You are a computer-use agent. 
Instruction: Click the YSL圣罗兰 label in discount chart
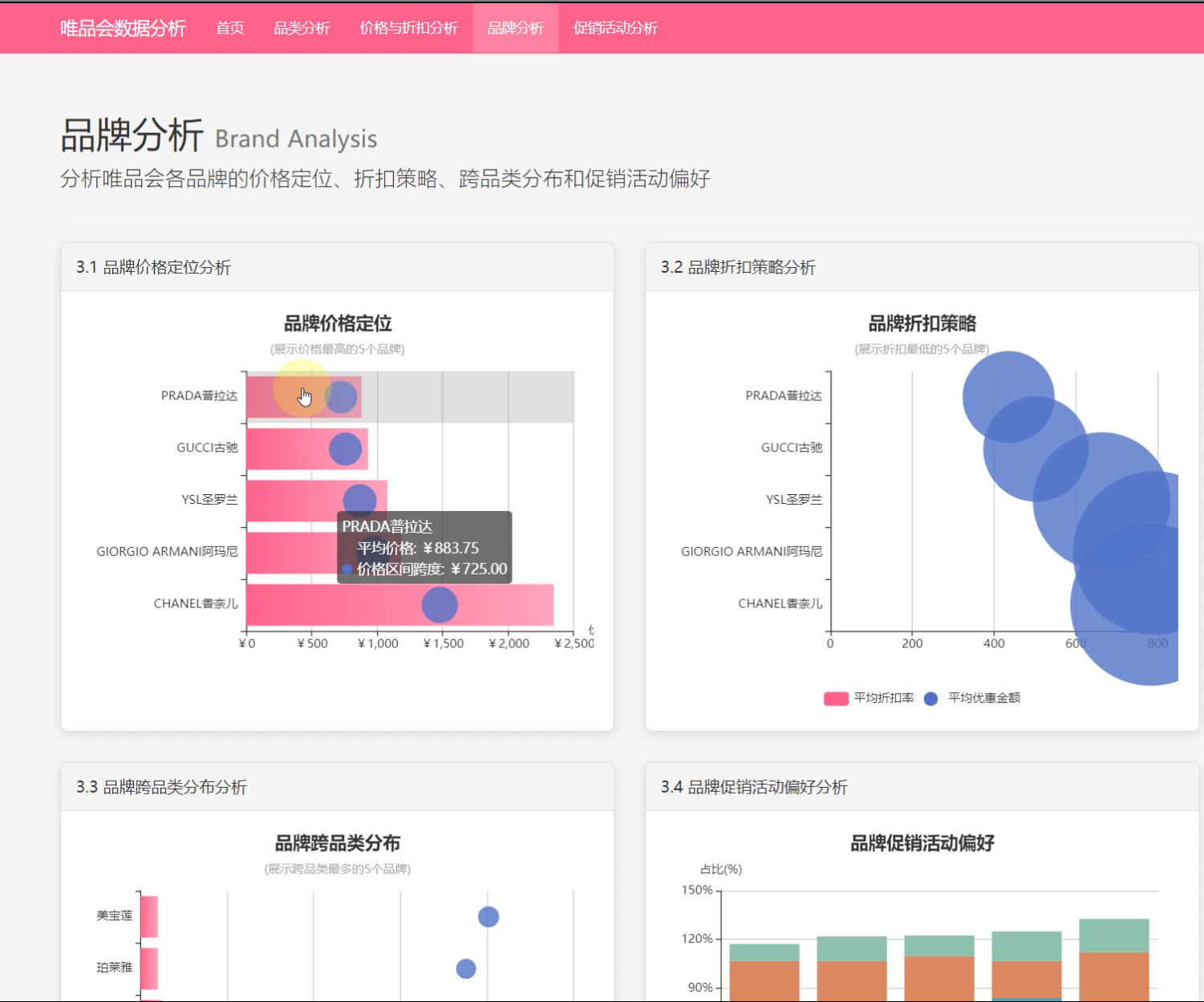click(x=794, y=500)
